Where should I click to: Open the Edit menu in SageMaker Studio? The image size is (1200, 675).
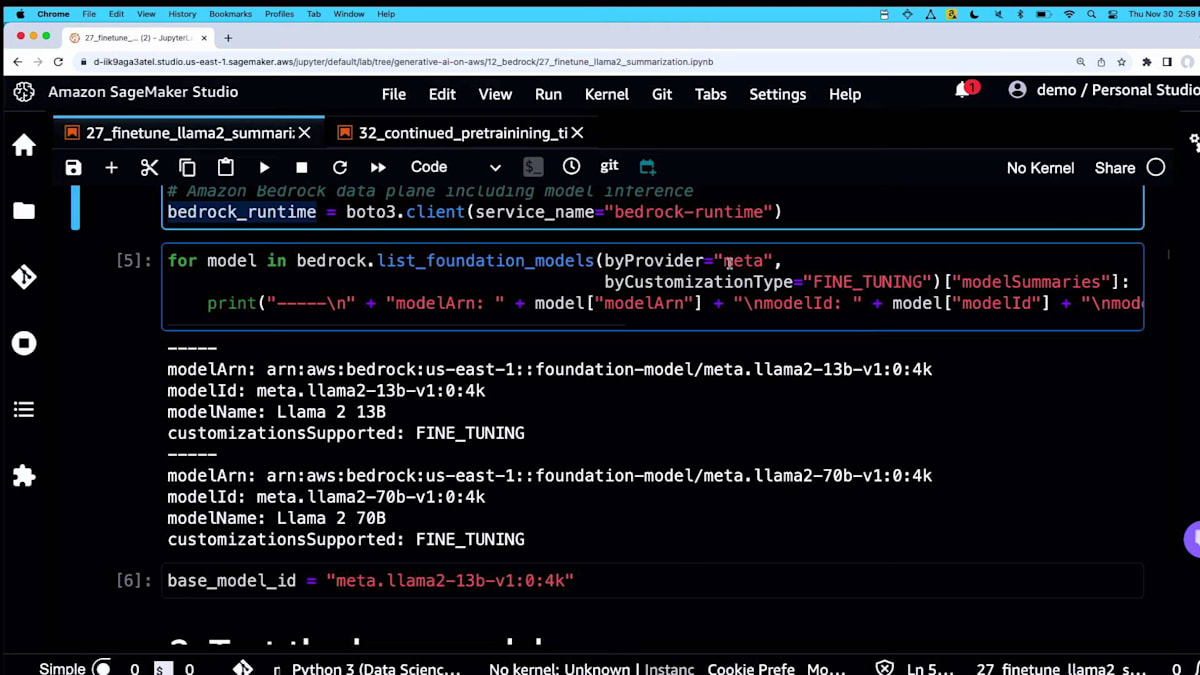pos(442,94)
